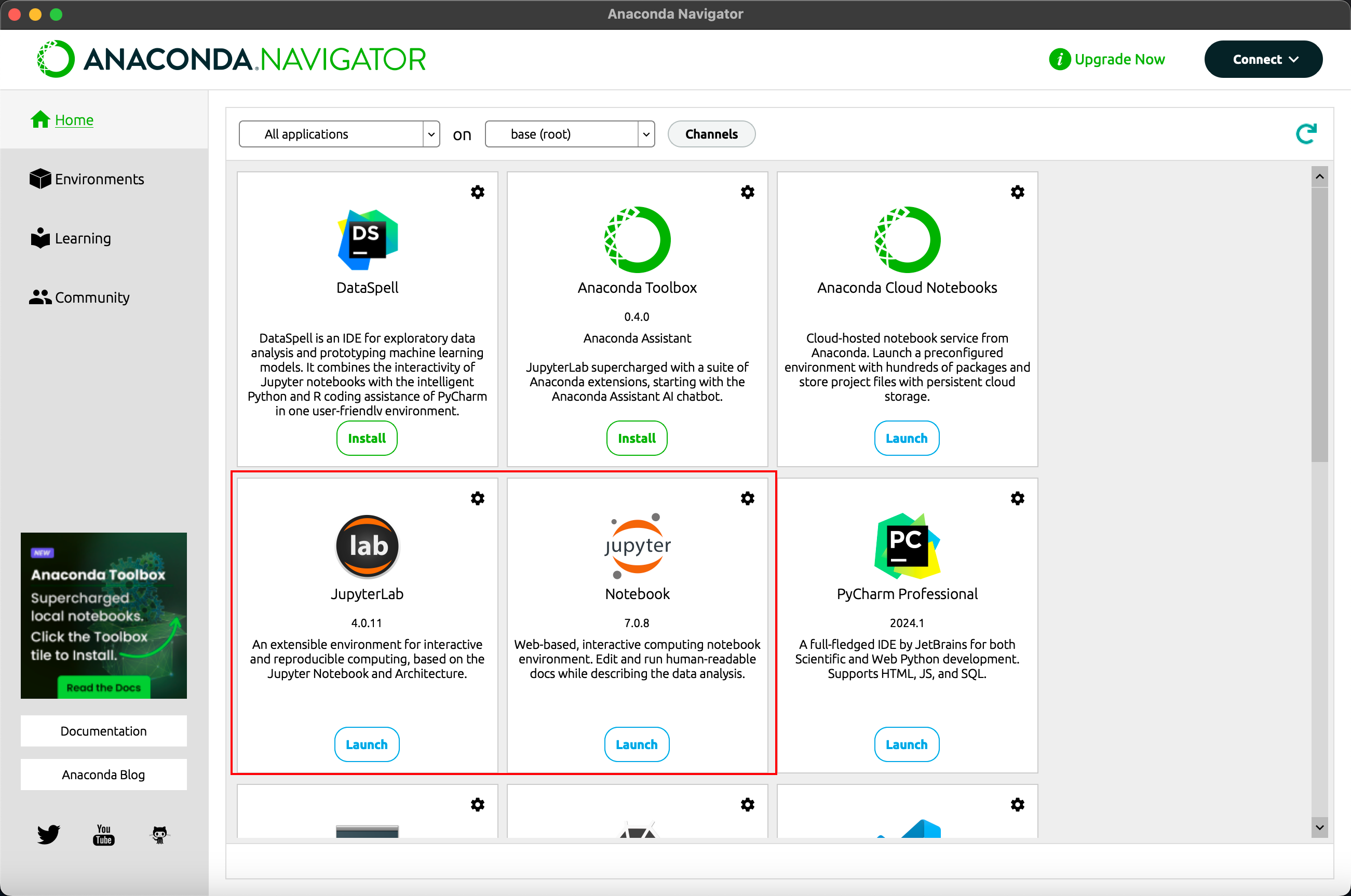Open settings gear on JupyterLab tile
Screen dimensions: 1351x896
pyautogui.click(x=478, y=498)
